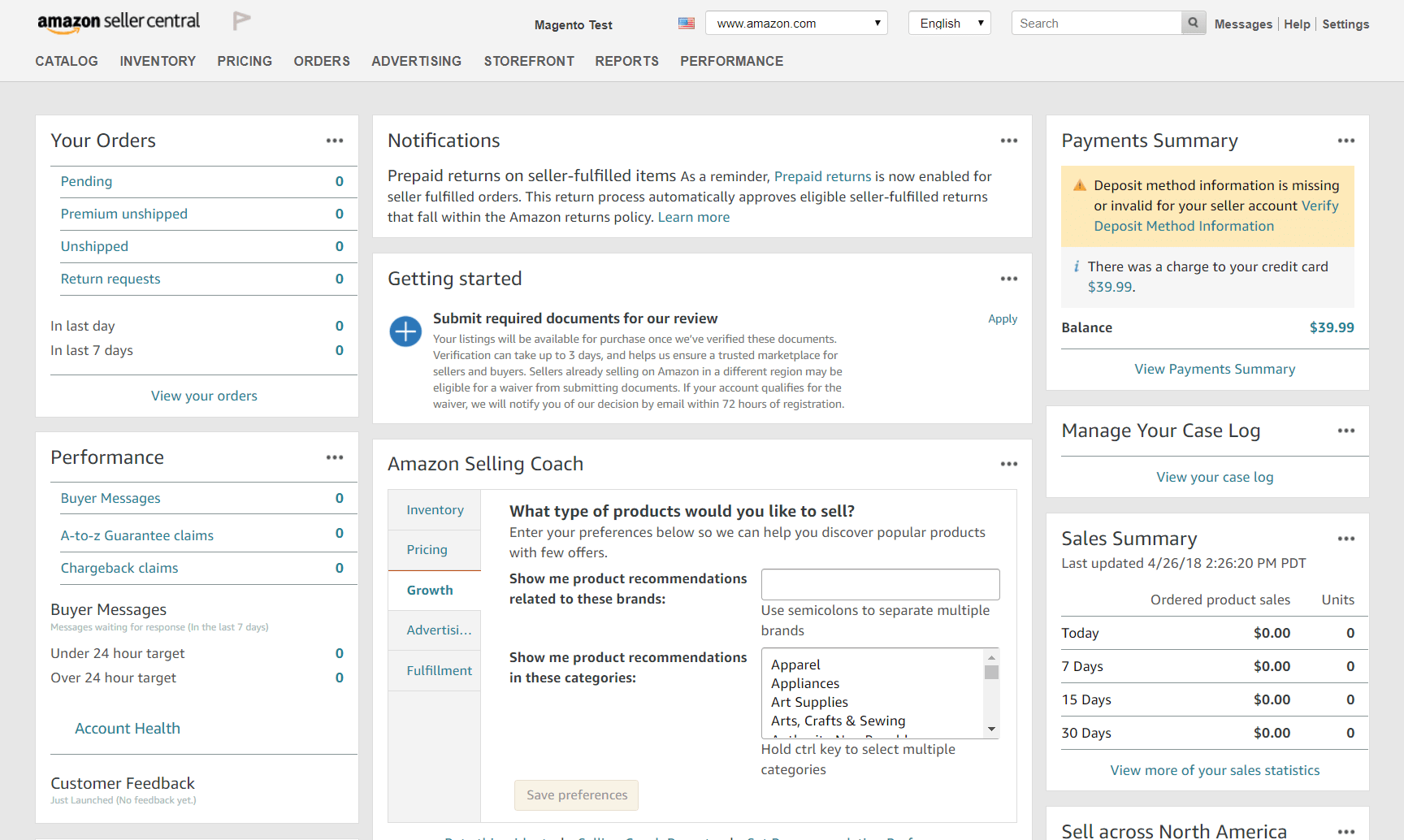Click View your case log link

(1215, 477)
